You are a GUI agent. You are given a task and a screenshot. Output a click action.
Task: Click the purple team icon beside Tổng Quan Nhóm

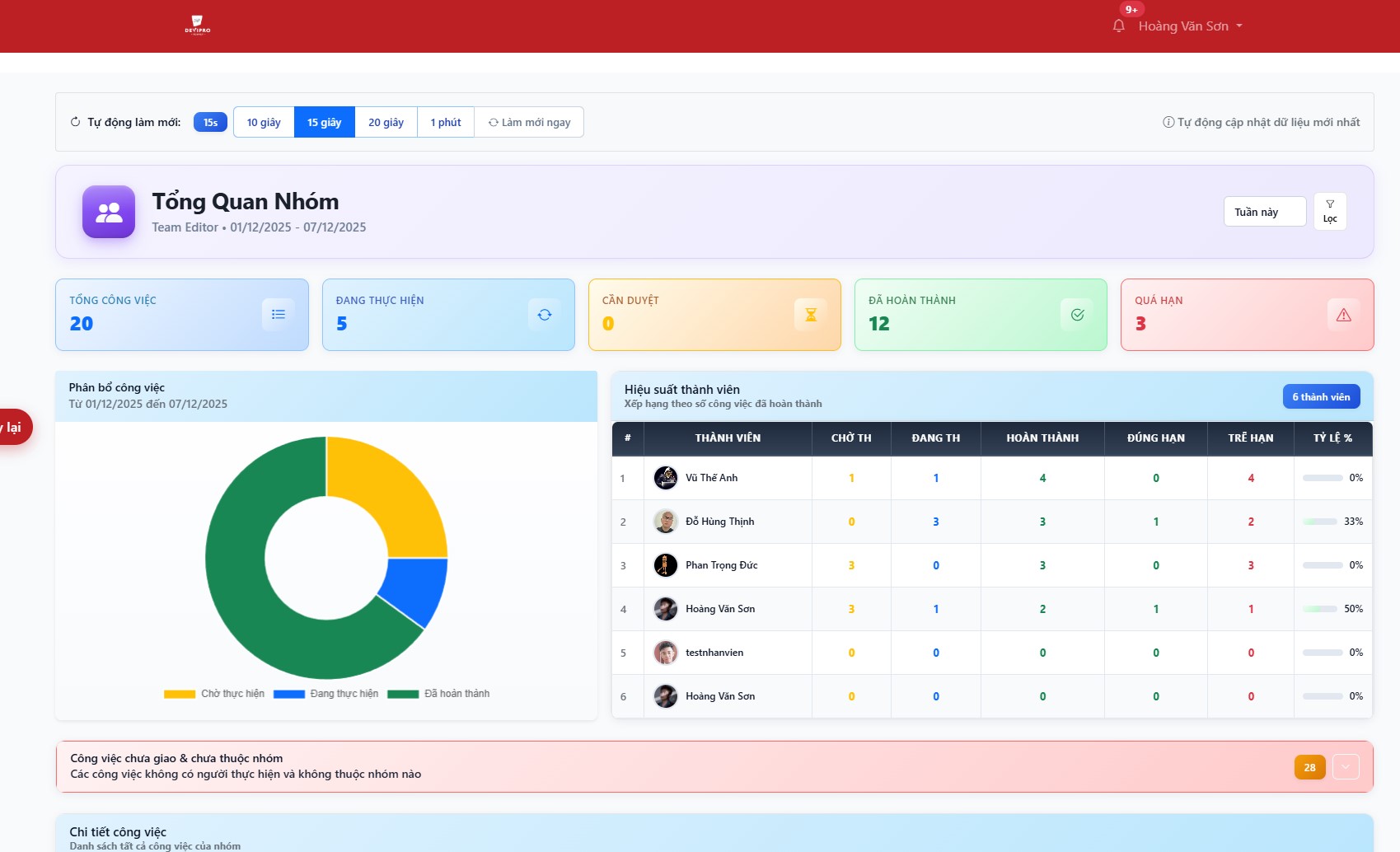[108, 212]
